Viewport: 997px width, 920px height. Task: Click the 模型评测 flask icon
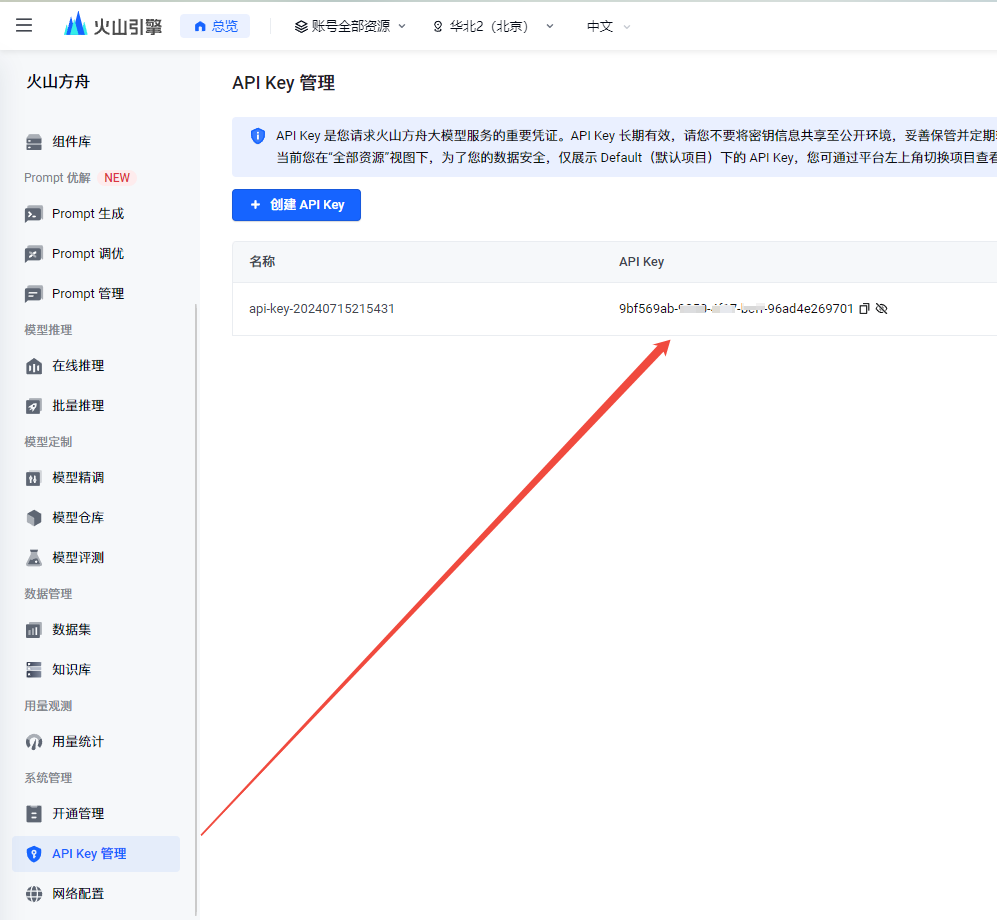pos(34,558)
